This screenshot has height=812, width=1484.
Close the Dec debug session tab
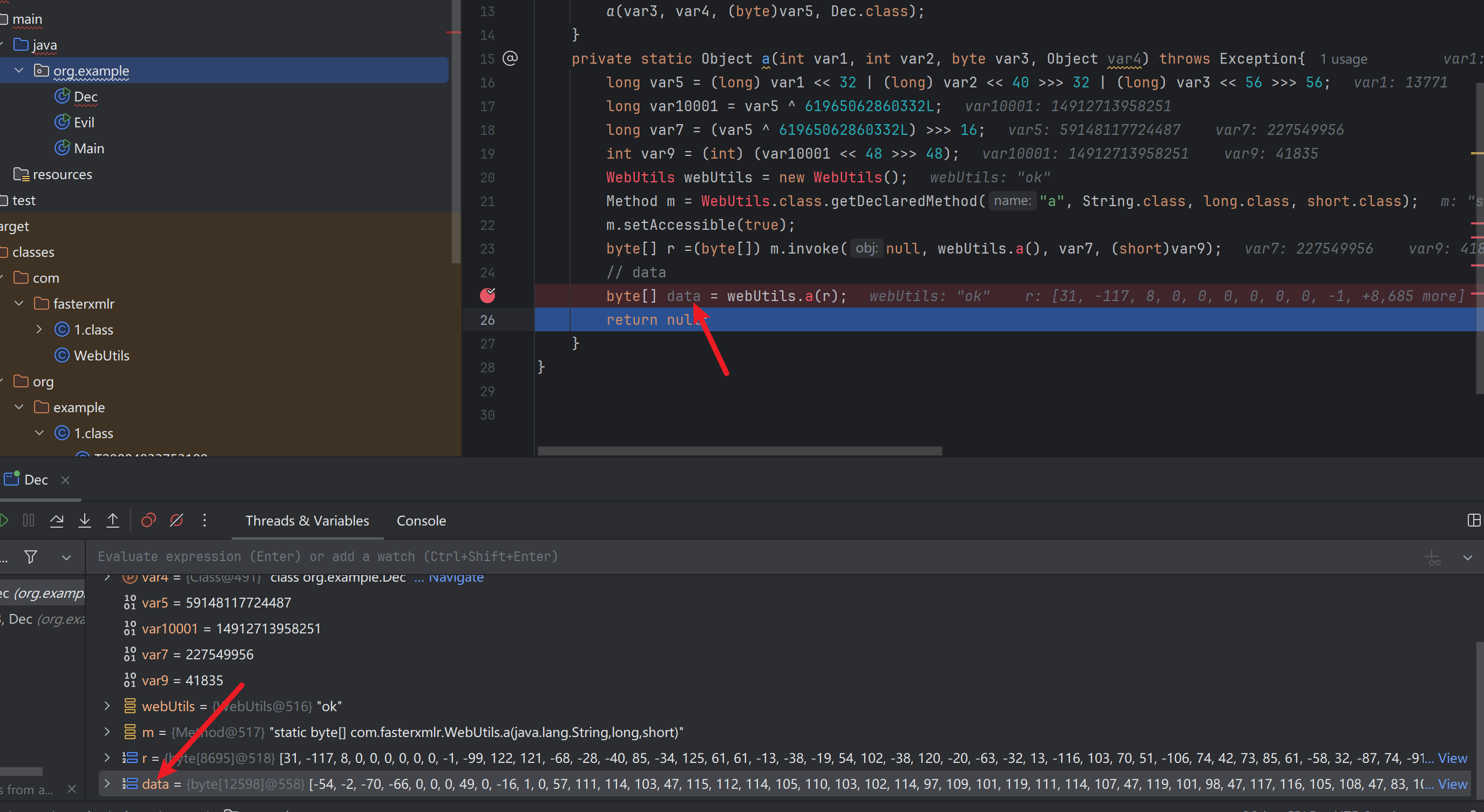65,480
